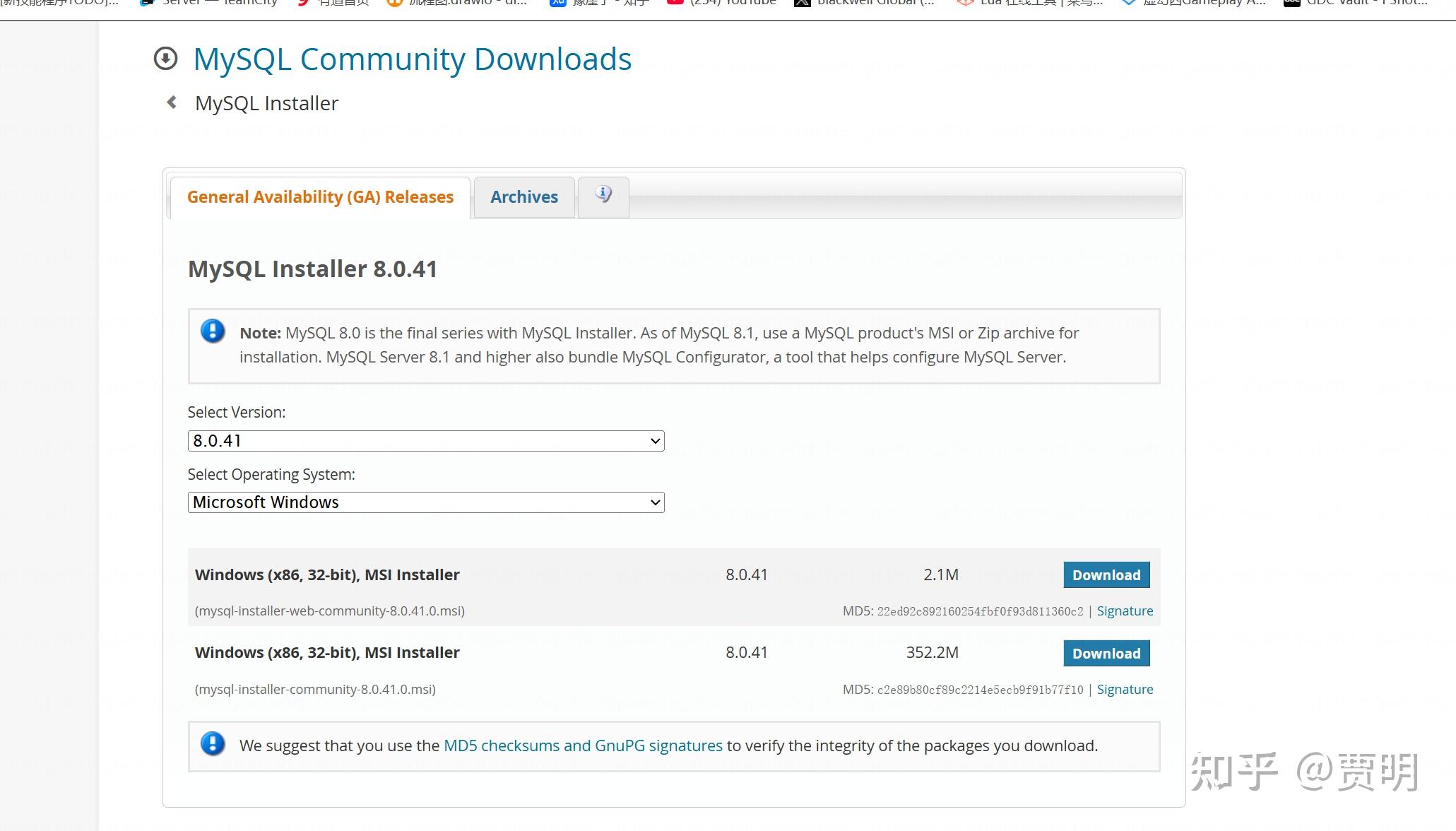Open the Blackwell Global X bookmark
This screenshot has height=831, width=1456.
865,3
